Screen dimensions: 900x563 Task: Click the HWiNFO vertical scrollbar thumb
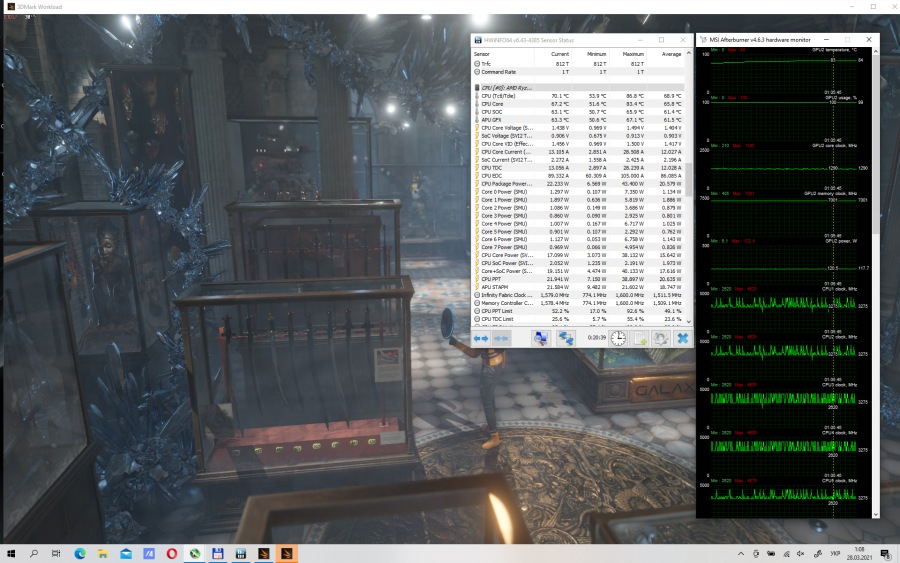click(689, 178)
